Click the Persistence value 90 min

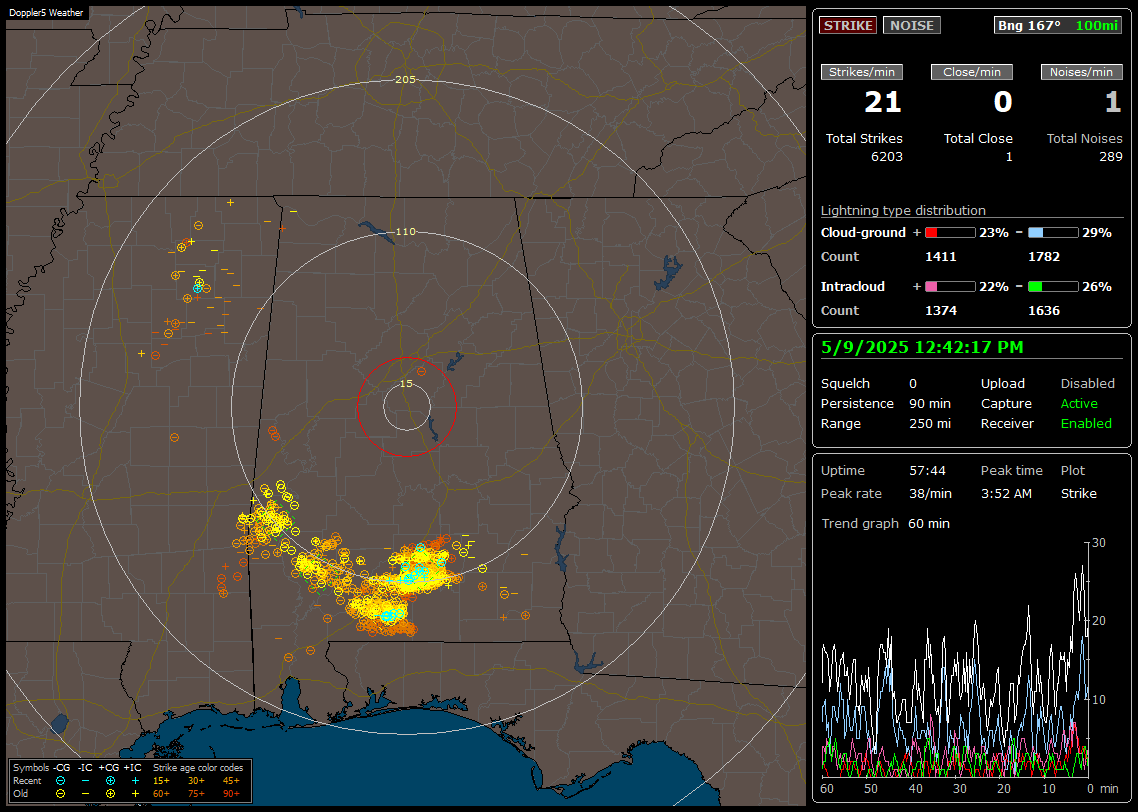click(x=930, y=403)
